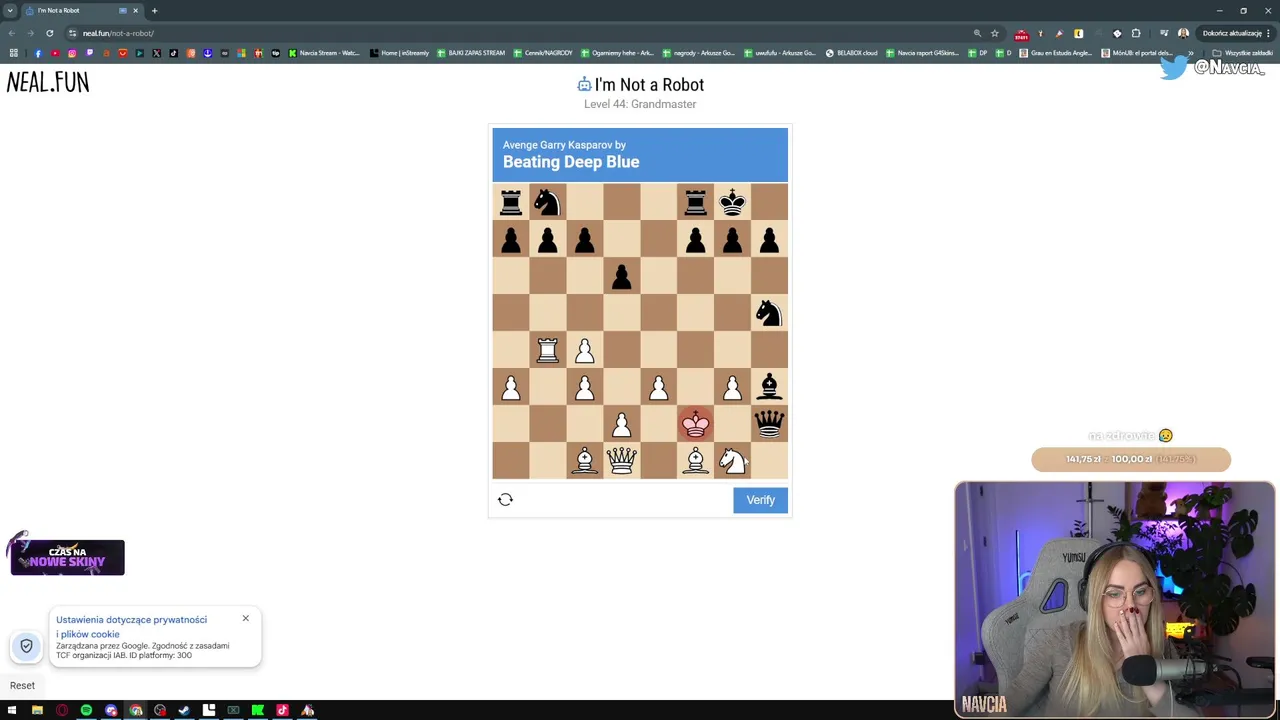
Task: Click the white king on the chessboard
Action: pyautogui.click(x=695, y=424)
